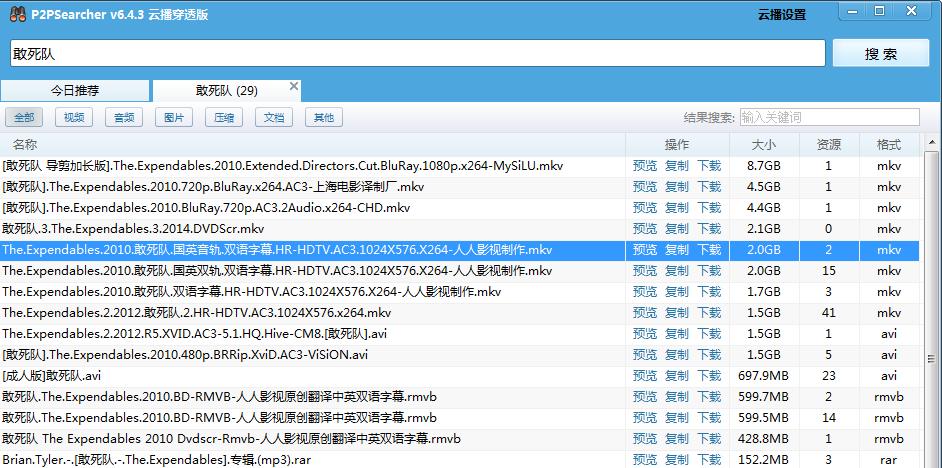Maximize the P2PSearcher window
This screenshot has width=942, height=468.
coord(880,11)
